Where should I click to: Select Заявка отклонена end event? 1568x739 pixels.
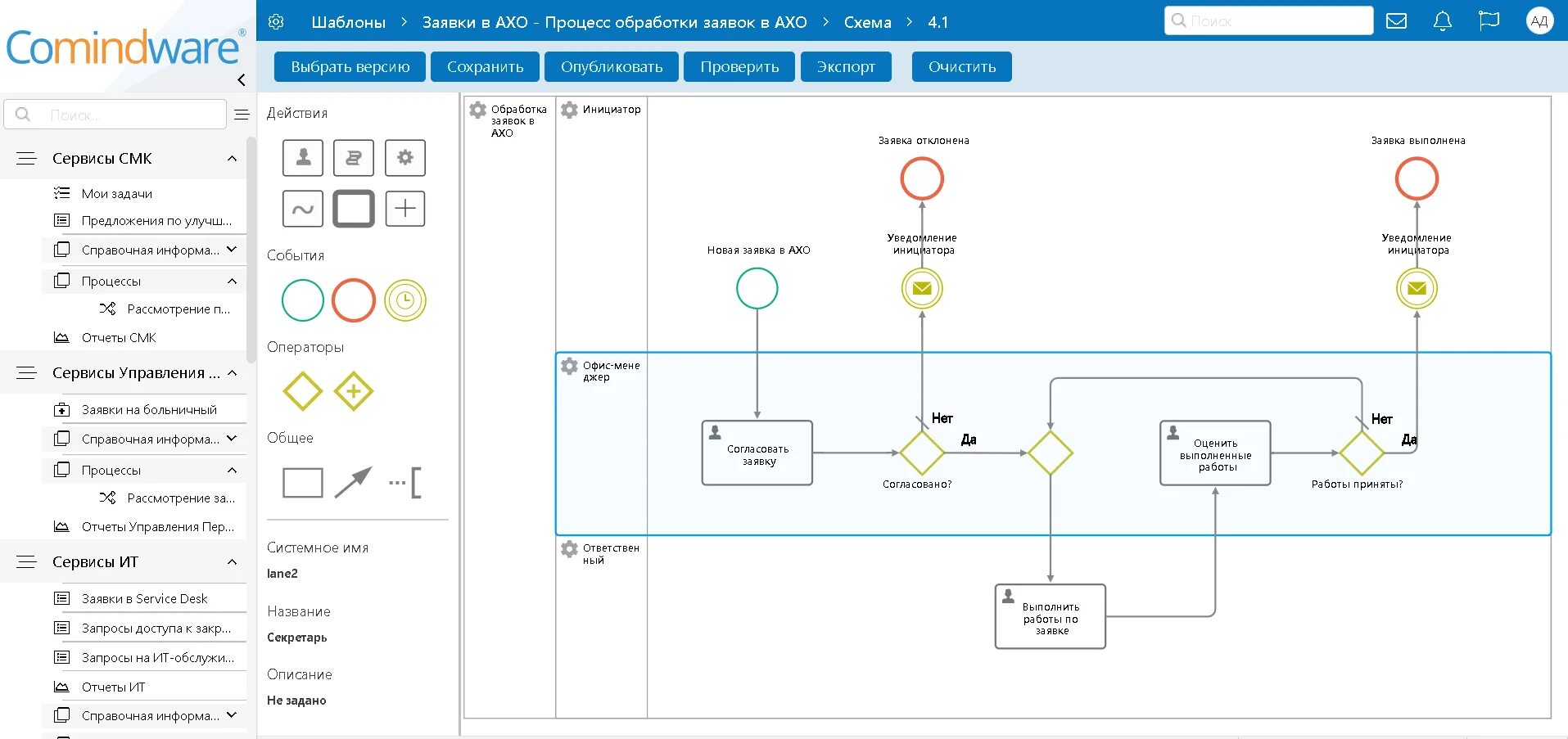tap(922, 178)
